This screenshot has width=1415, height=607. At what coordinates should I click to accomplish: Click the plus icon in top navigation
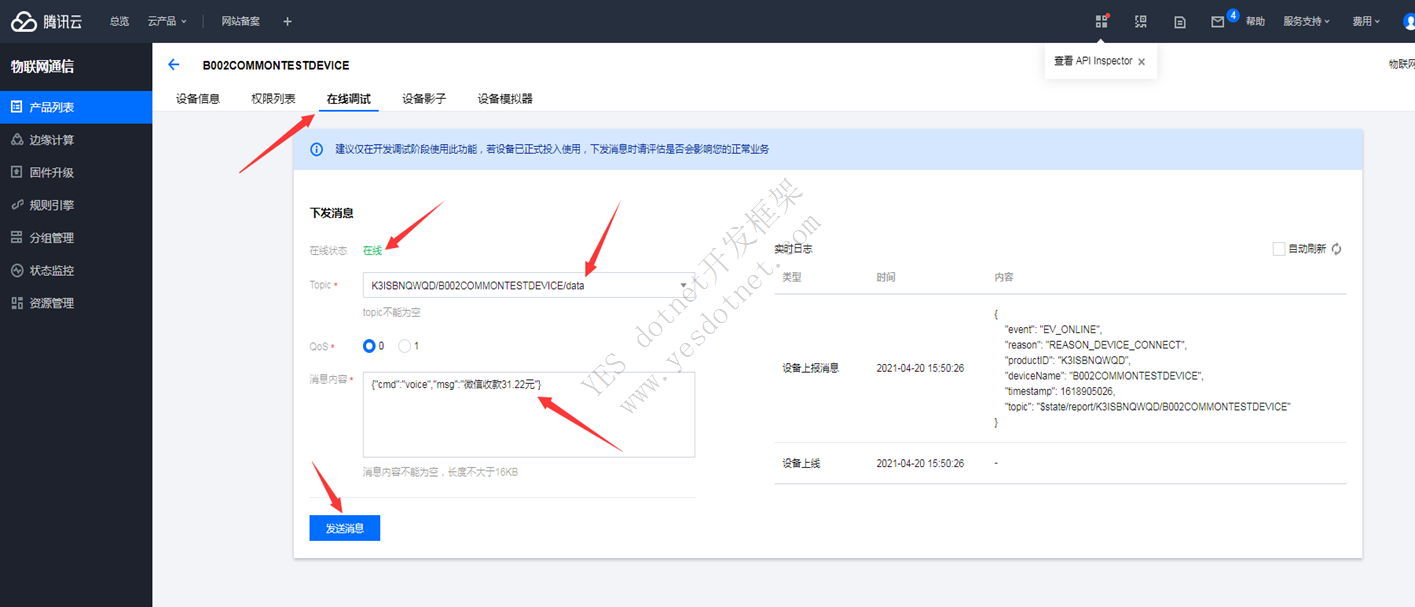[287, 21]
